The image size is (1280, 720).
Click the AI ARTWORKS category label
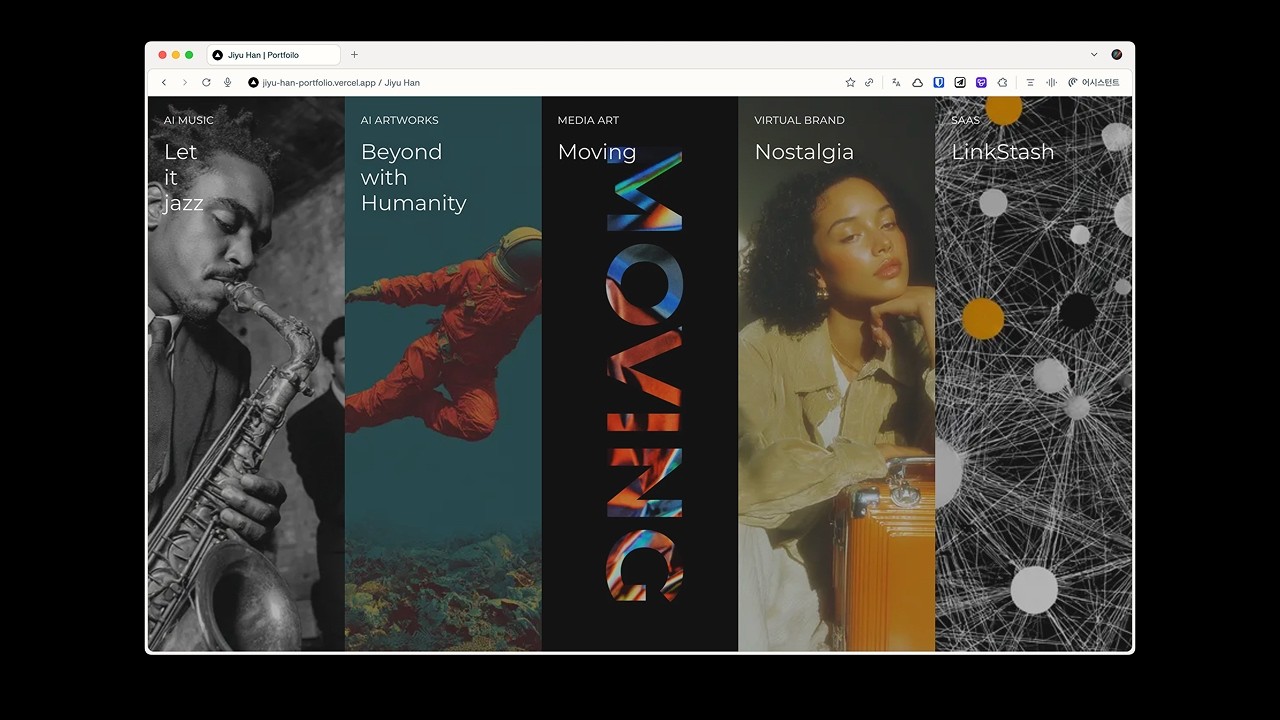tap(400, 120)
